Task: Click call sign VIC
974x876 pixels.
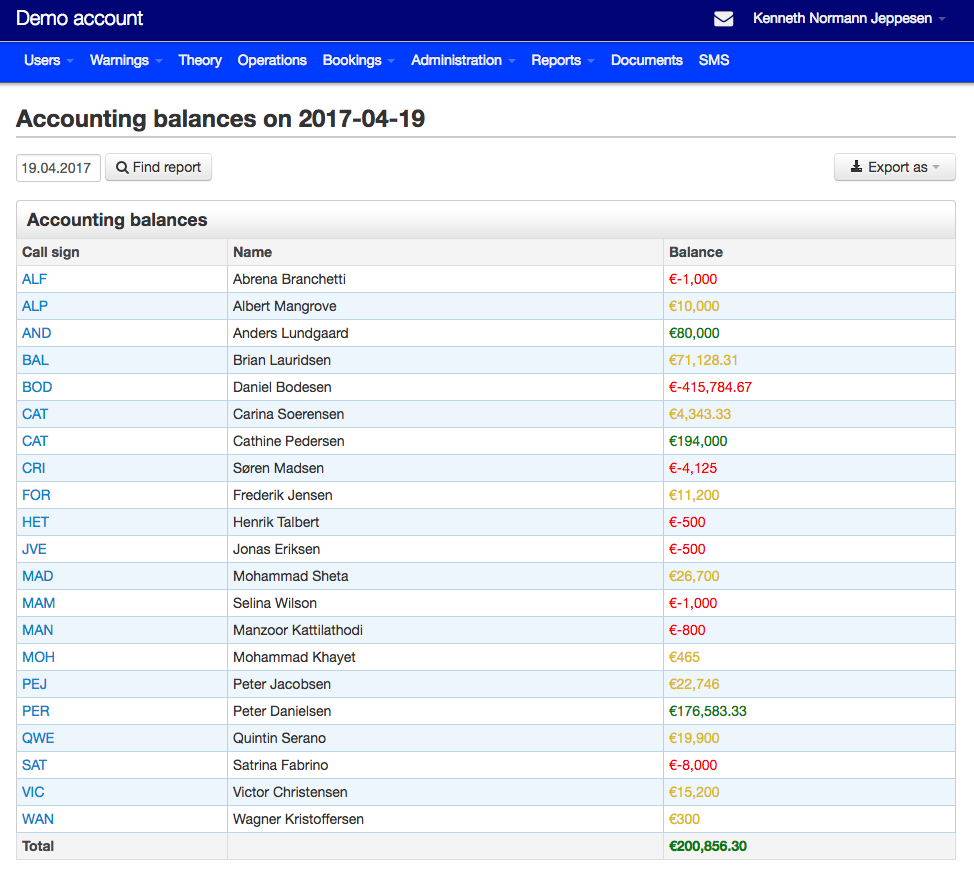Action: tap(33, 793)
